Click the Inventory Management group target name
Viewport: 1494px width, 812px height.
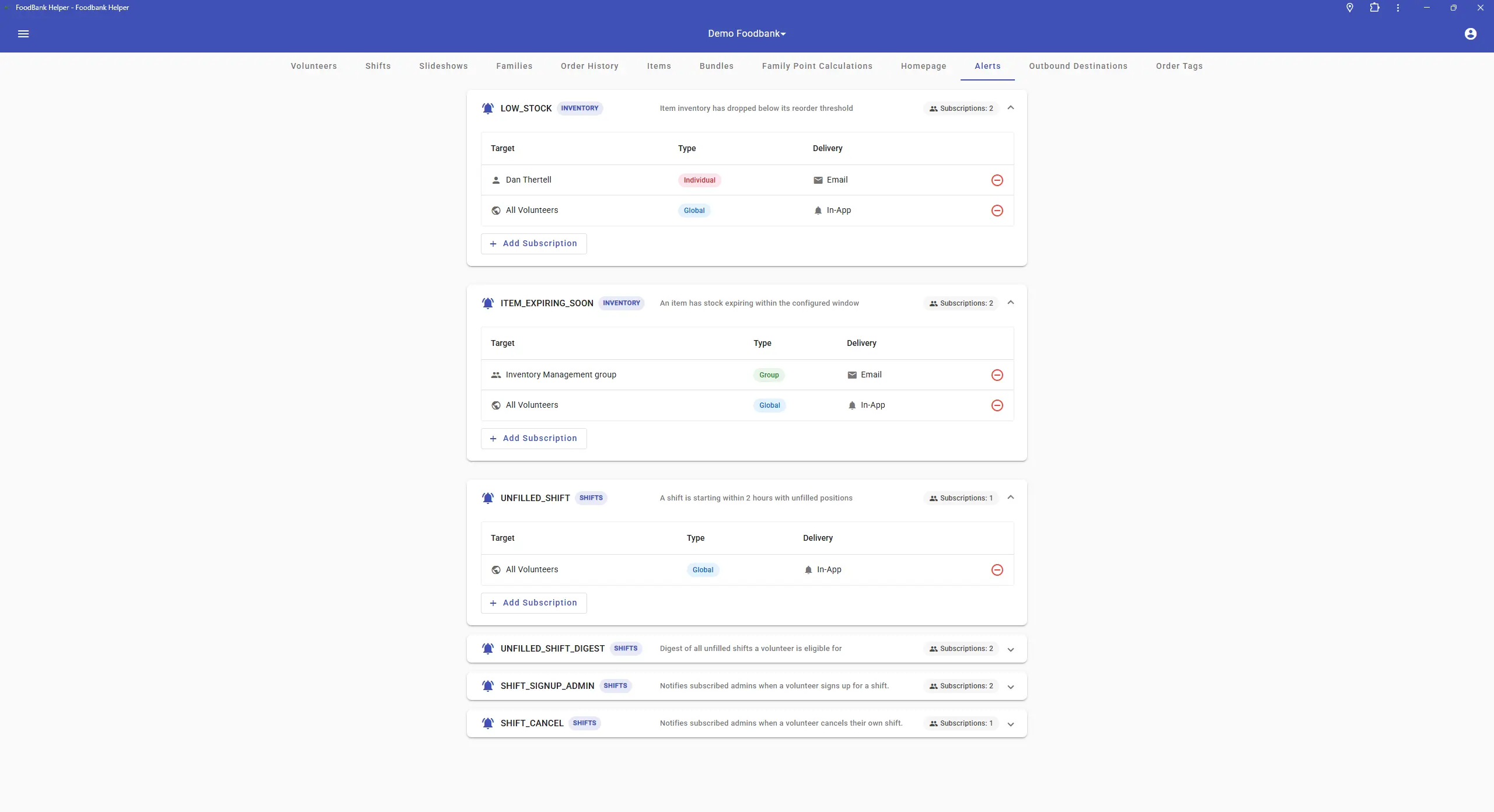point(560,374)
